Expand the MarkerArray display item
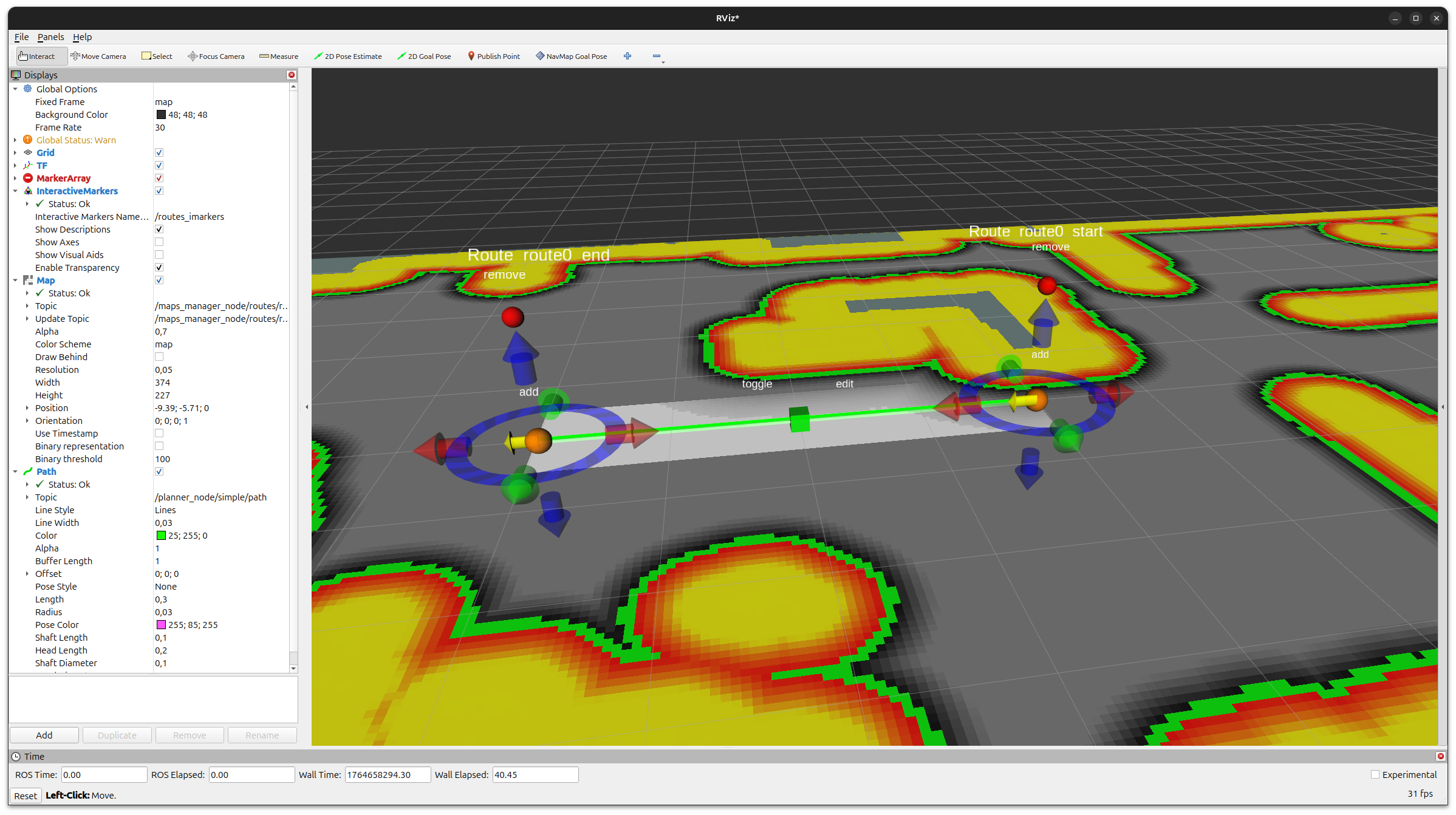 point(15,178)
